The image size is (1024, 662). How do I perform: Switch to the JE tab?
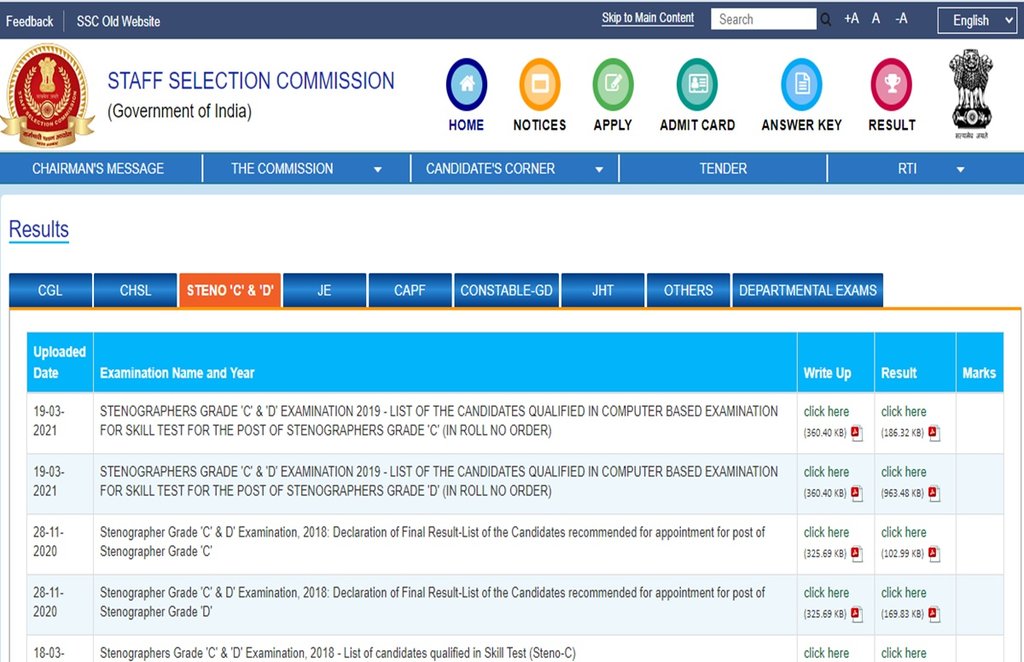pyautogui.click(x=325, y=290)
